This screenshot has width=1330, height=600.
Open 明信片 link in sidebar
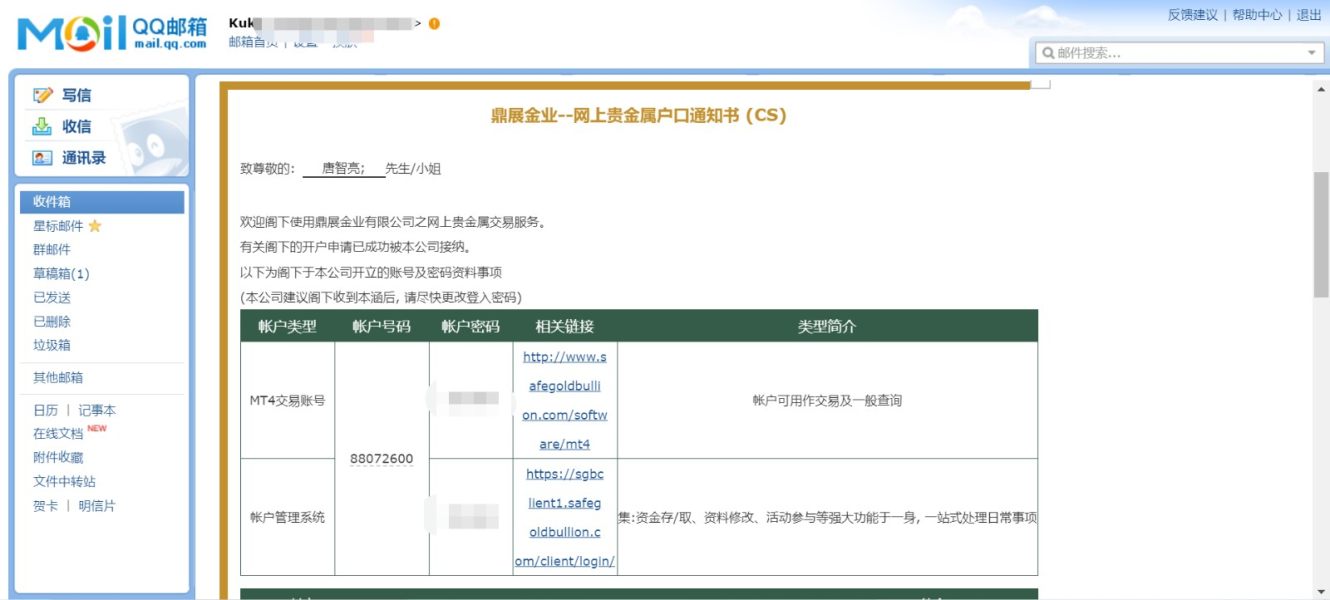97,506
